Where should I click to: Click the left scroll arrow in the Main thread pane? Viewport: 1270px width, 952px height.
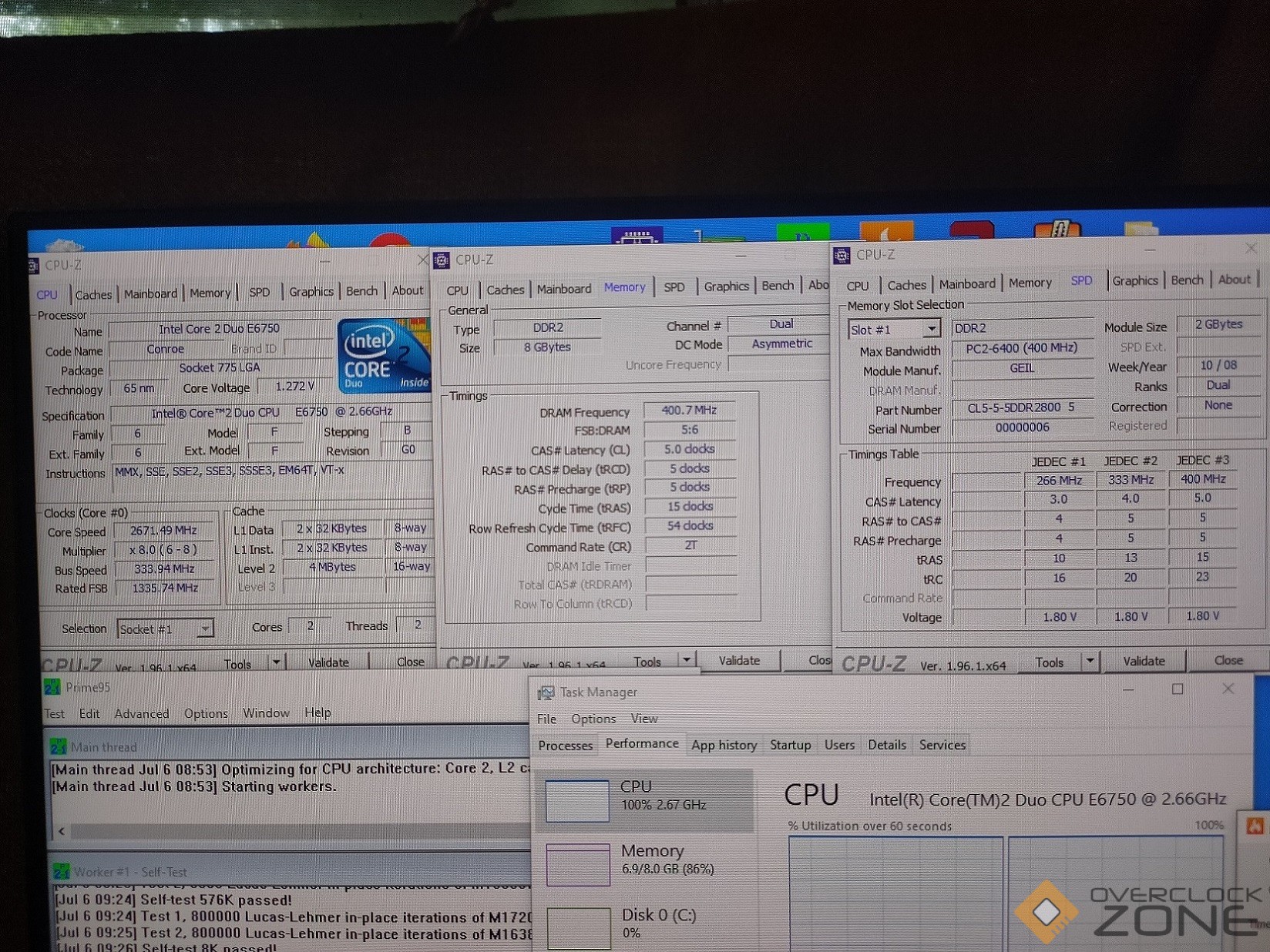(62, 831)
